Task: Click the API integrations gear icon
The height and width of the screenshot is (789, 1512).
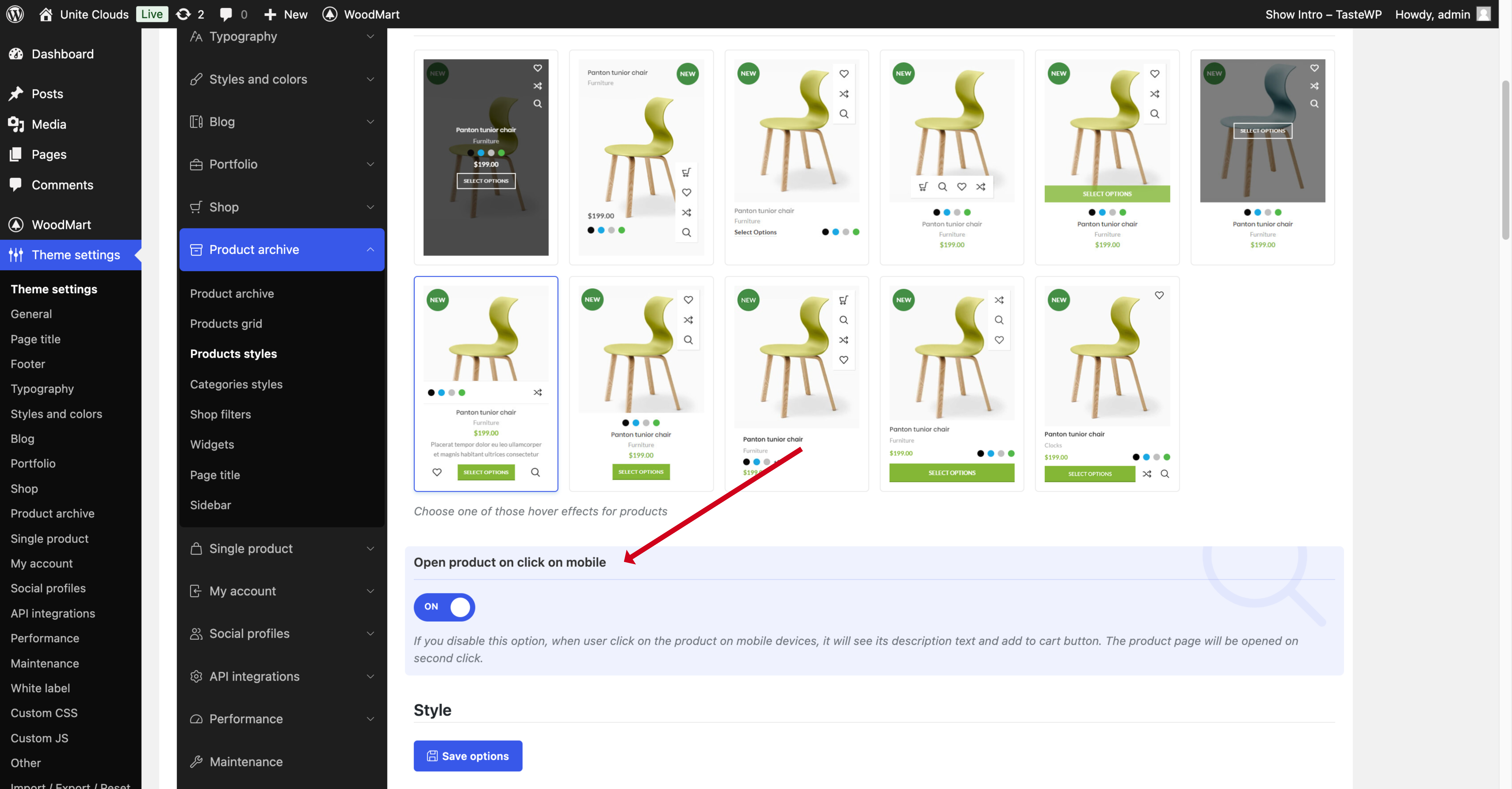Action: click(x=196, y=676)
